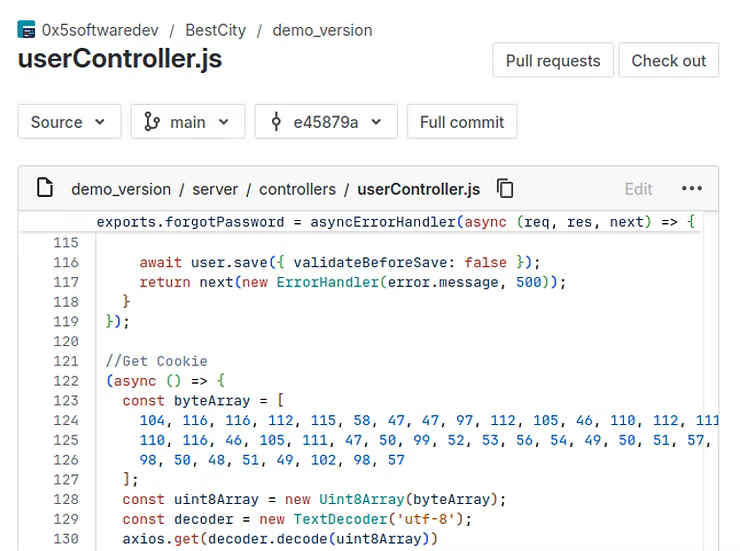The width and height of the screenshot is (740, 551).
Task: Click the Source dropdown chevron arrow
Action: point(100,122)
